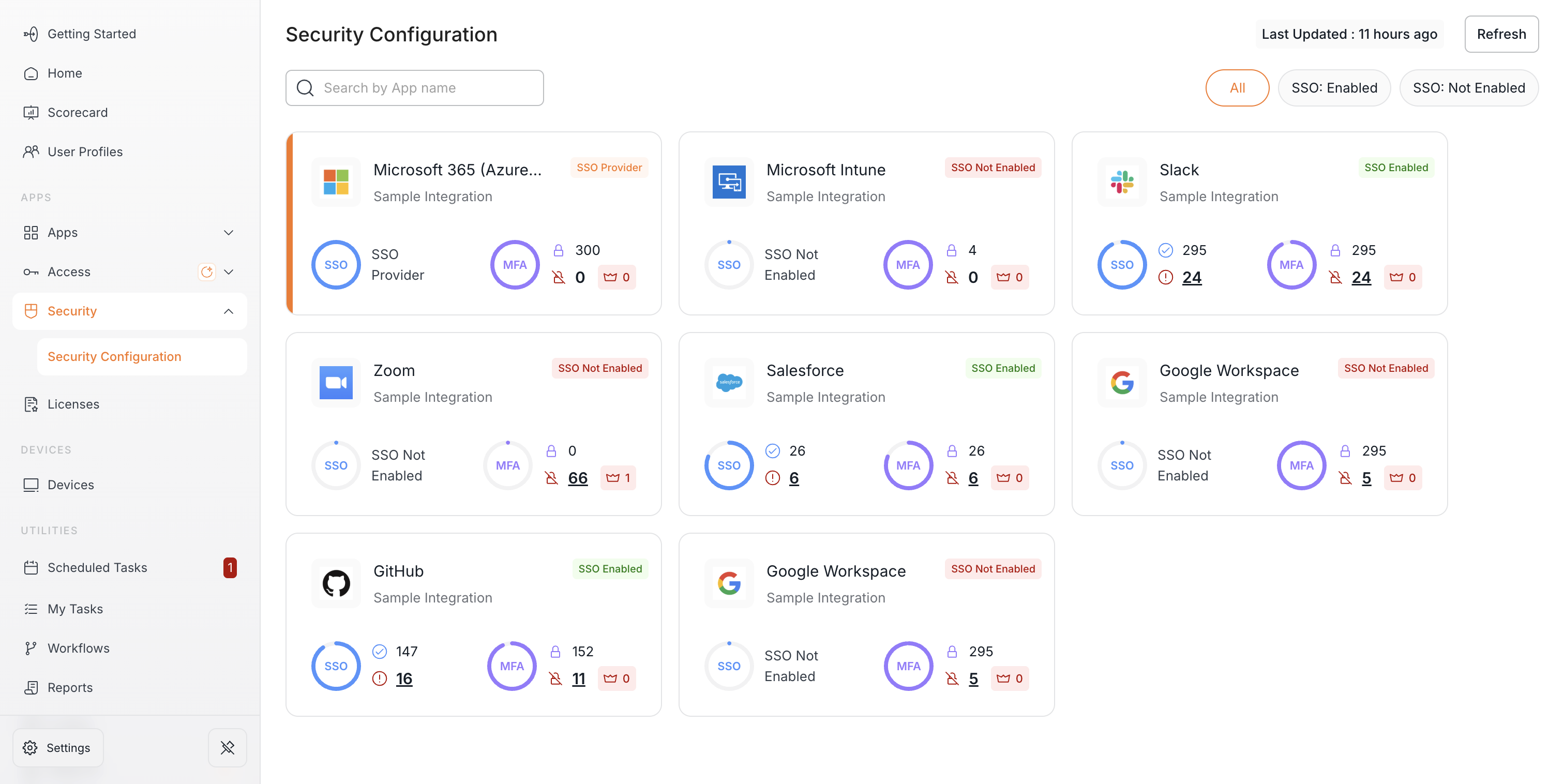Viewport: 1564px width, 784px height.
Task: Open Salesforce's 6 SSO-bypass users link
Action: click(x=793, y=478)
